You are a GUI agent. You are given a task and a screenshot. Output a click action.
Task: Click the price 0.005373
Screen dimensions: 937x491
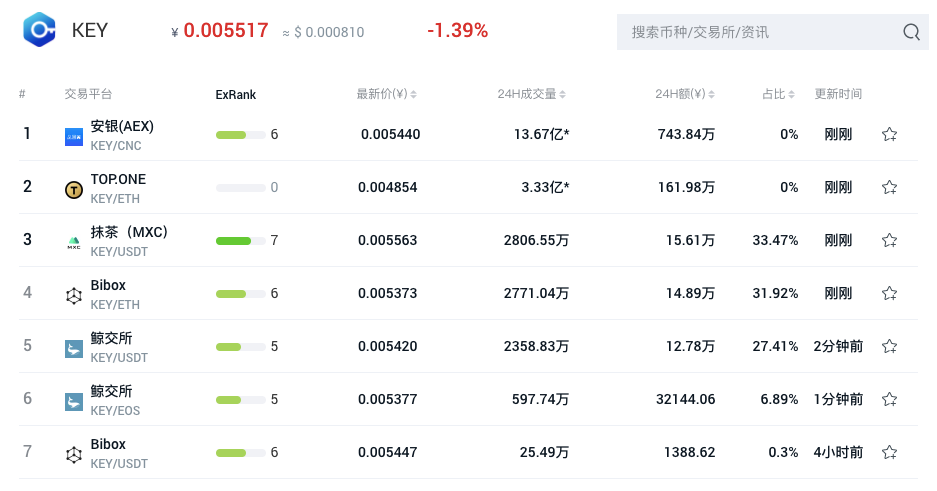(387, 293)
